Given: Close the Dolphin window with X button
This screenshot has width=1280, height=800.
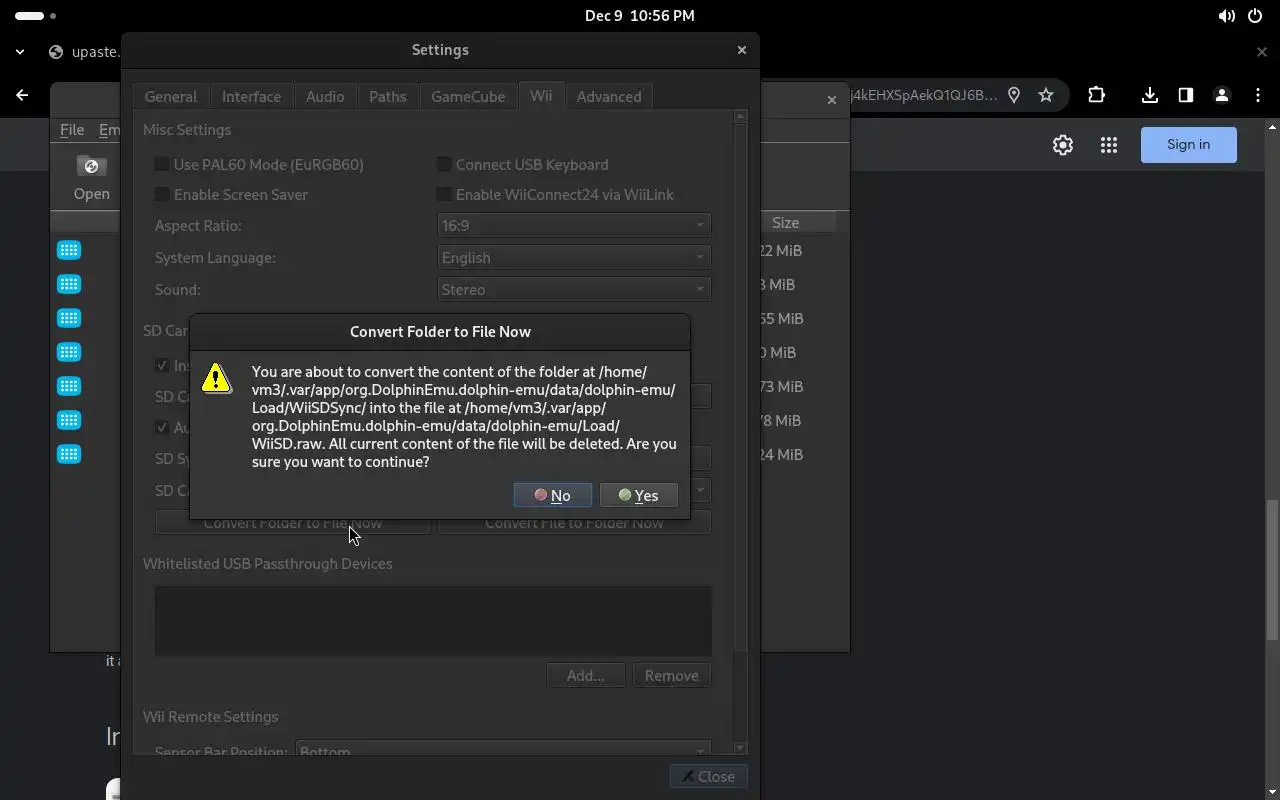Looking at the screenshot, I should point(831,99).
